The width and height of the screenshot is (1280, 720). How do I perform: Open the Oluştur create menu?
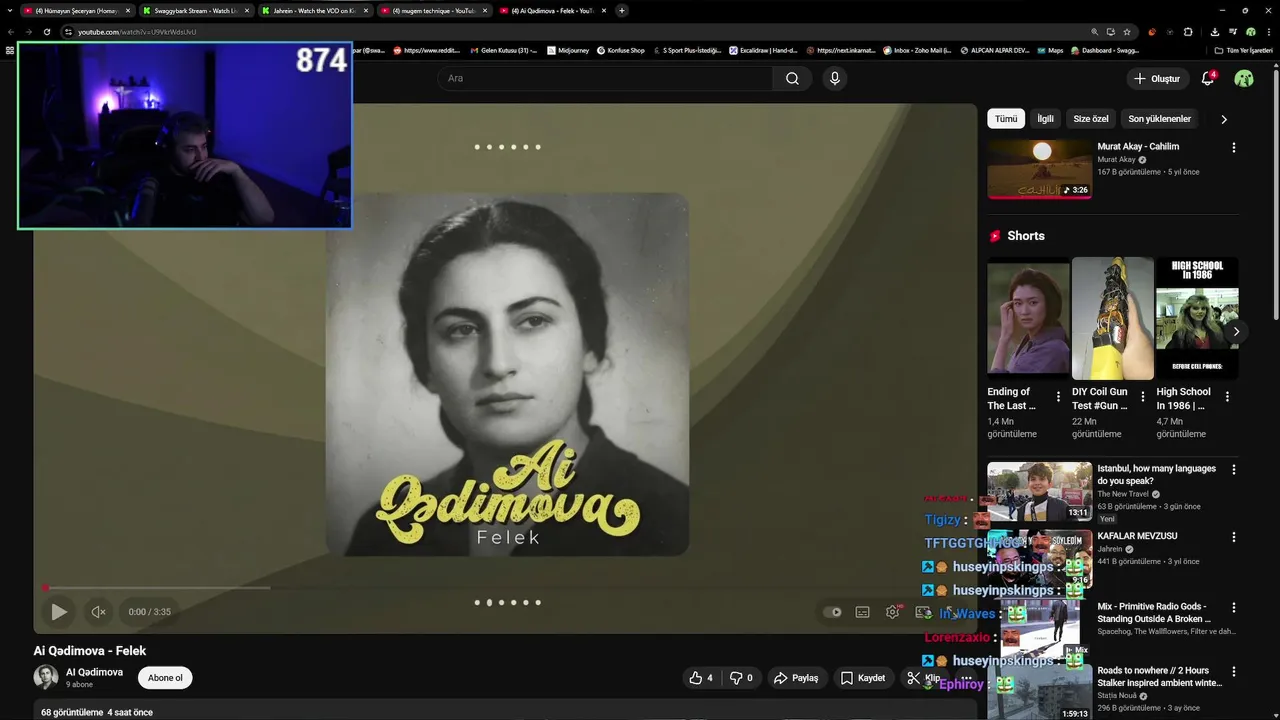pos(1157,78)
